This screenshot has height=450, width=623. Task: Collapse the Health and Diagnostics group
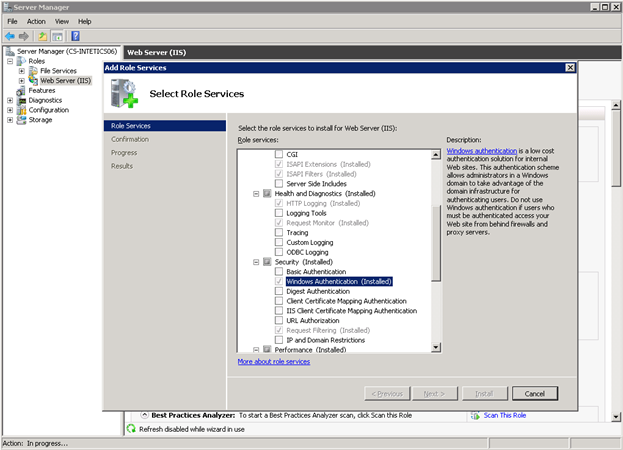coord(256,194)
